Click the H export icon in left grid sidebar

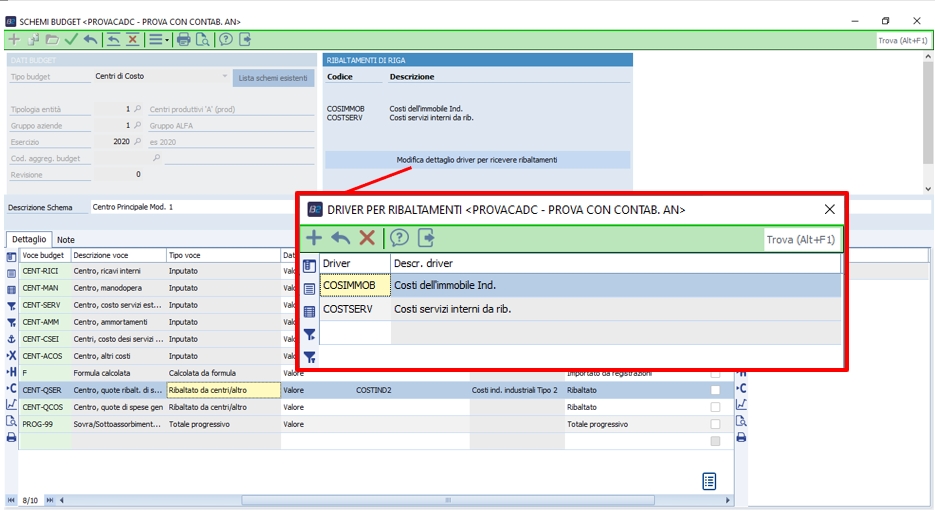click(11, 371)
